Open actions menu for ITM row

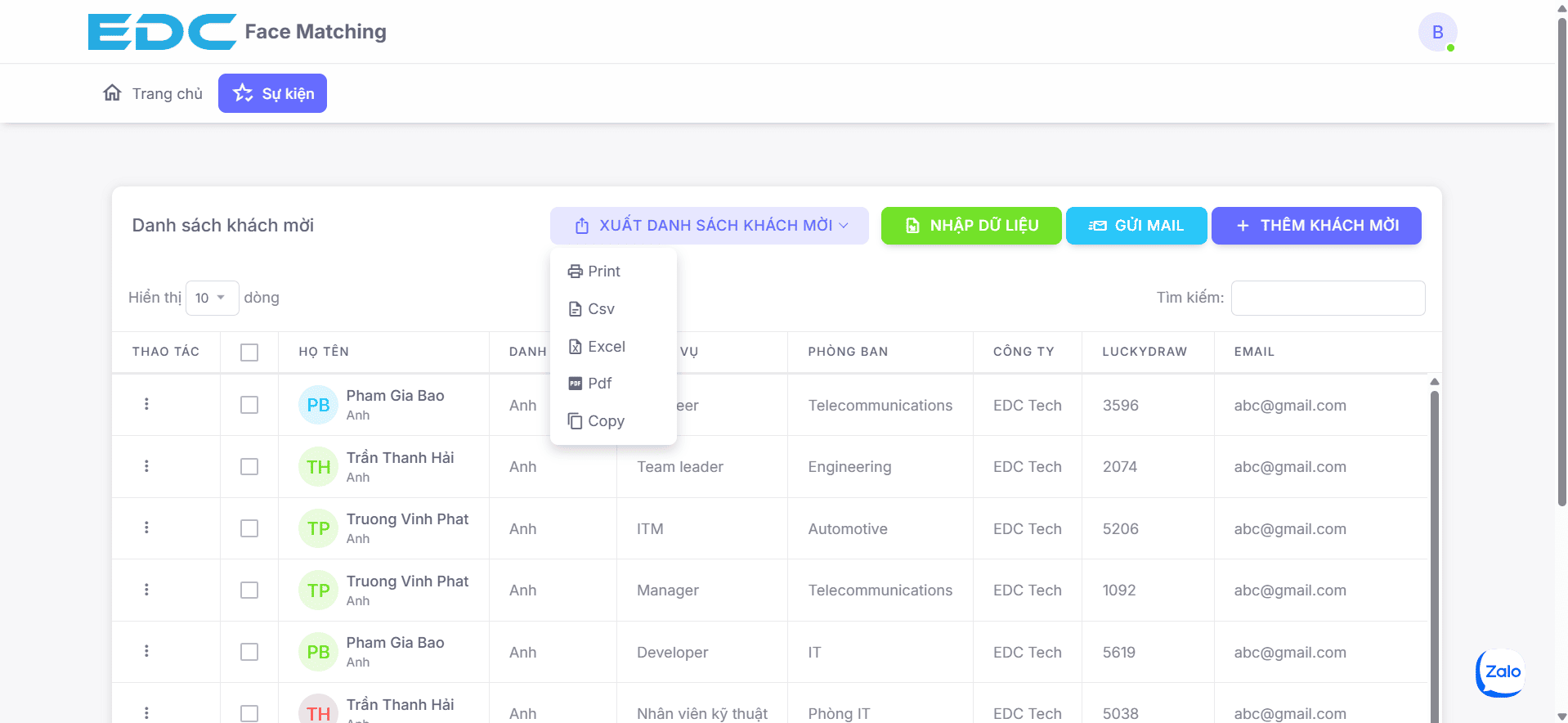pos(146,528)
